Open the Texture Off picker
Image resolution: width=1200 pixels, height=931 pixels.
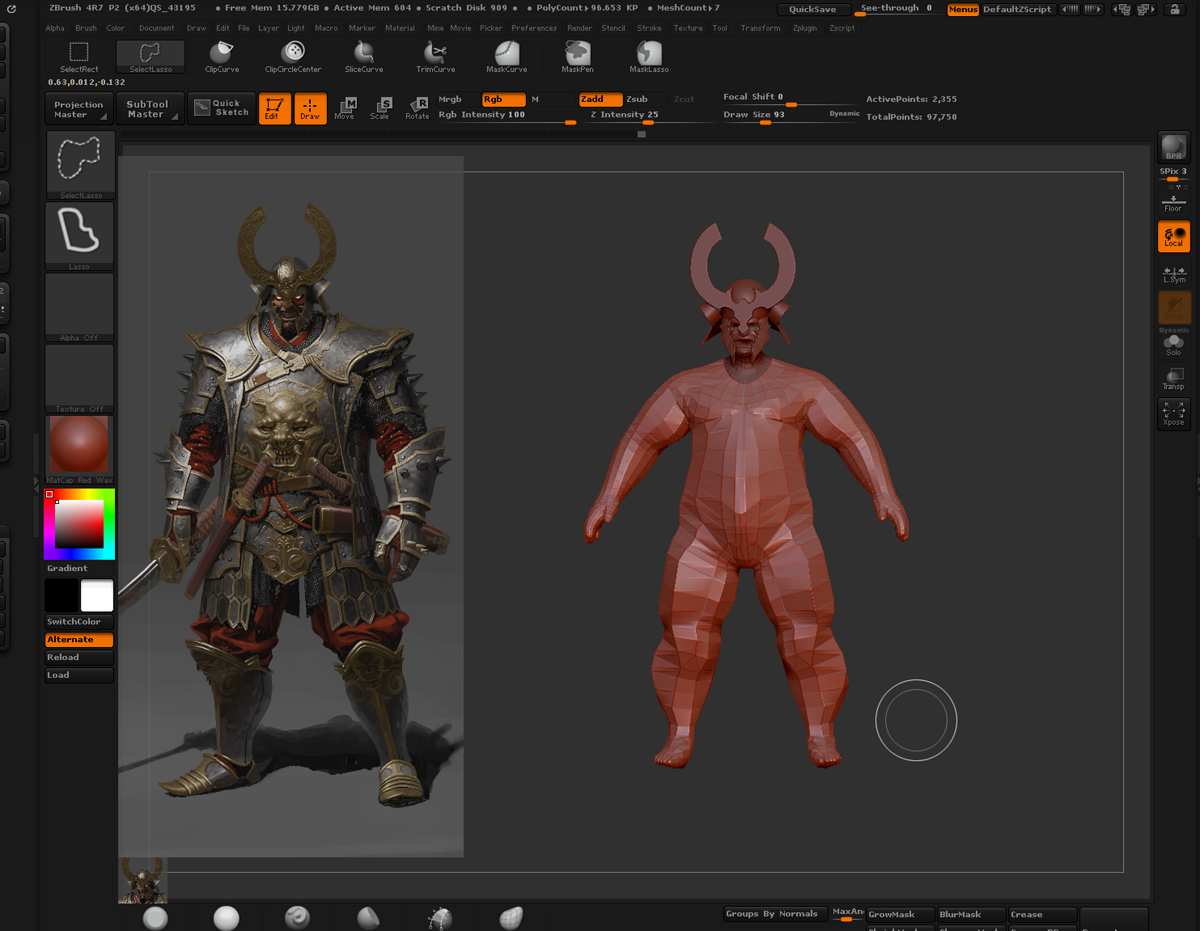pos(80,379)
